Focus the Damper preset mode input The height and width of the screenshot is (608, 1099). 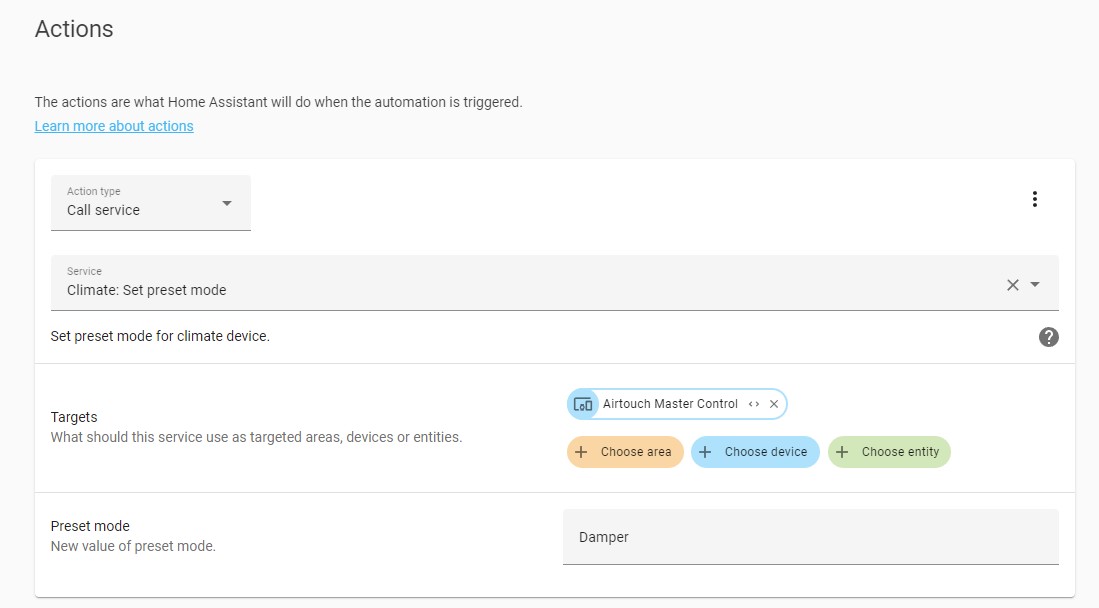(810, 537)
